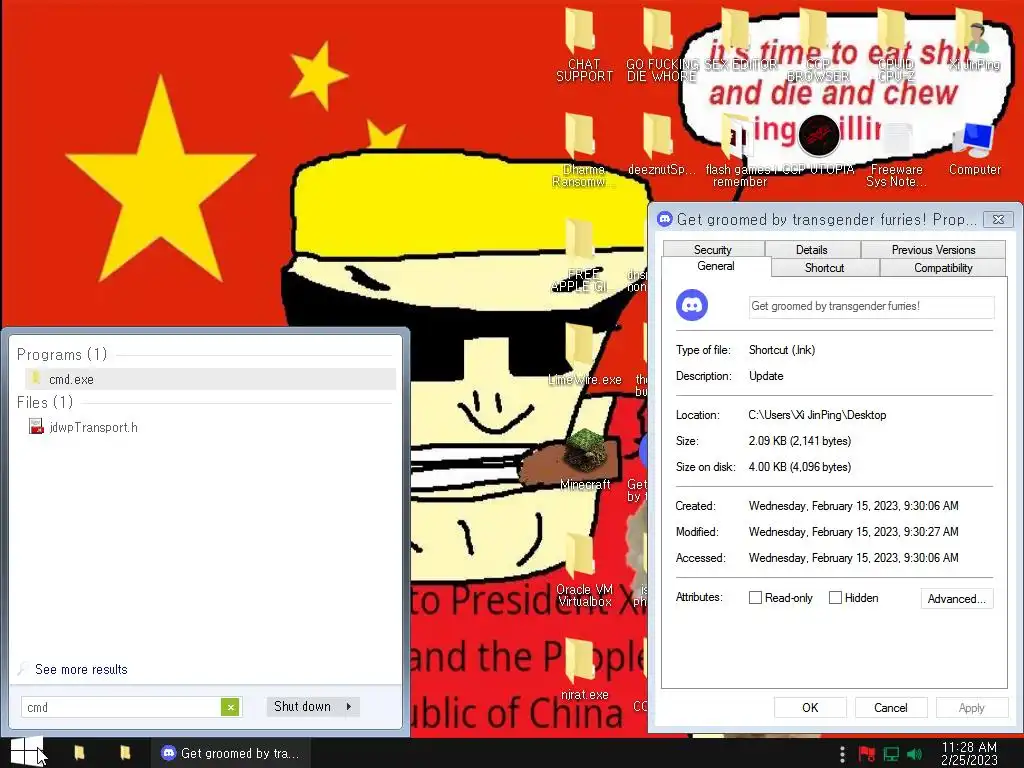Close the Properties dialog window

coord(998,219)
